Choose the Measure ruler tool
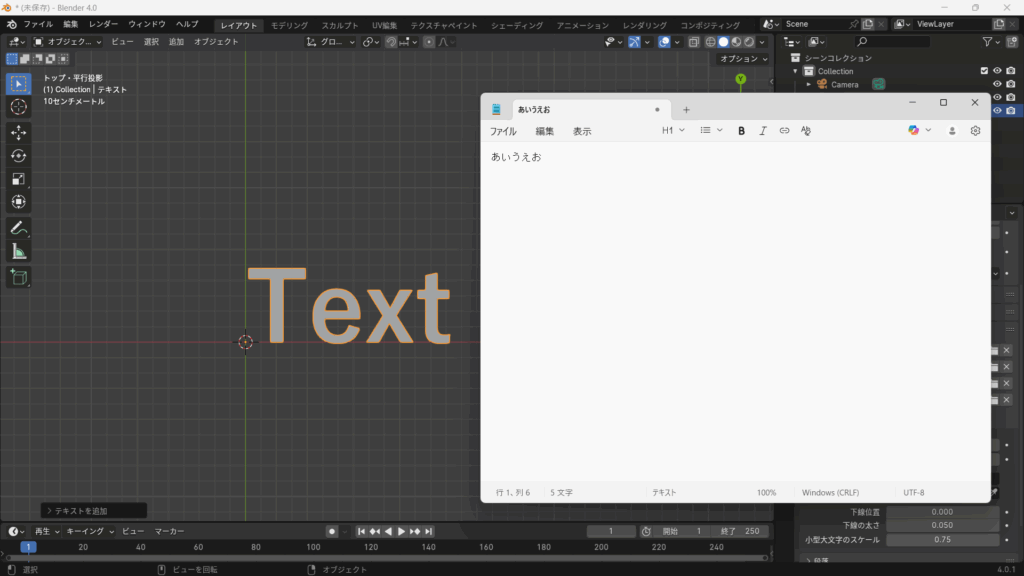Screen dimensions: 1024x576 [18, 251]
